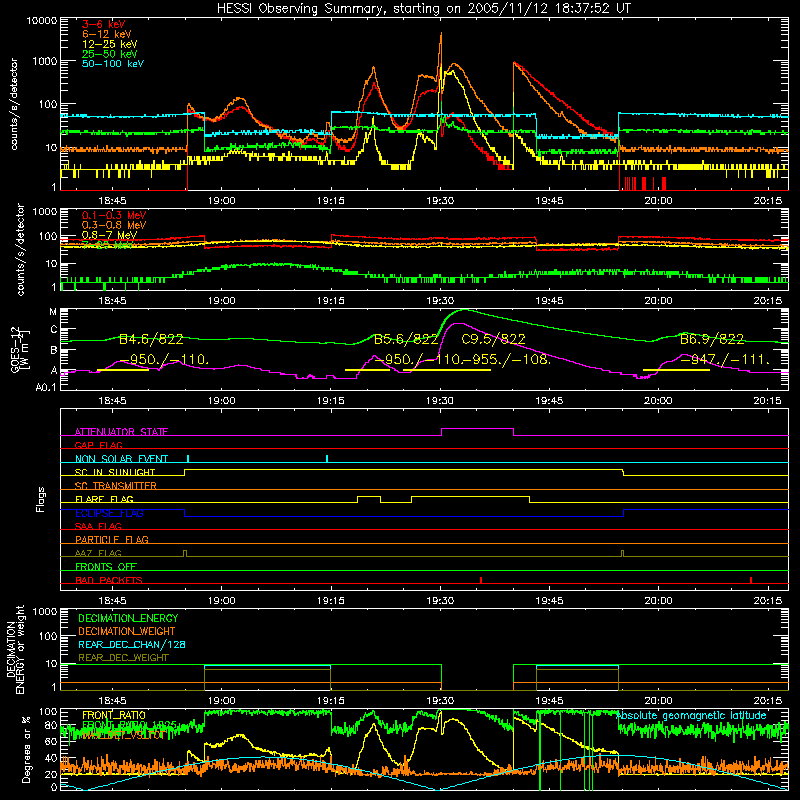Screen dimensions: 800x800
Task: Select the orange 6-12 keV legend entry
Action: click(x=106, y=34)
